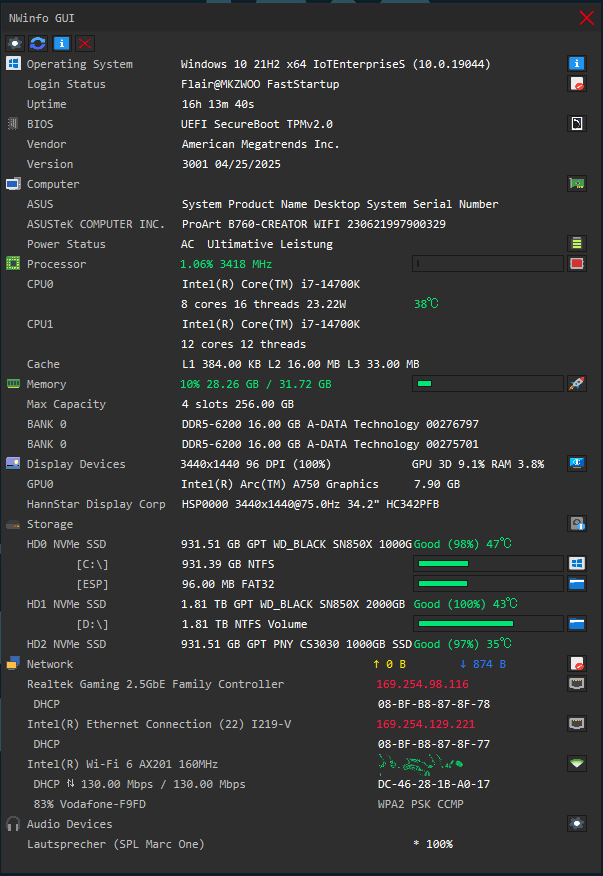This screenshot has height=876, width=603.
Task: Click the headphones icon beside Audio Devices
Action: 13,823
